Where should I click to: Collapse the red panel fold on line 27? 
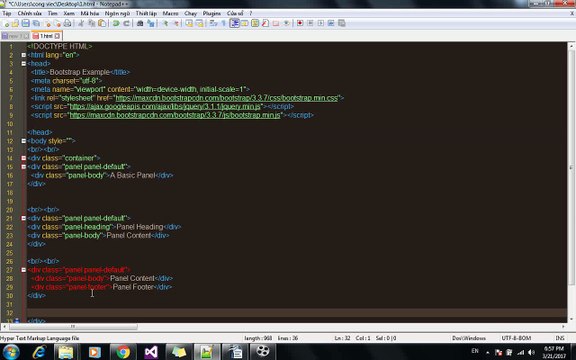click(24, 270)
